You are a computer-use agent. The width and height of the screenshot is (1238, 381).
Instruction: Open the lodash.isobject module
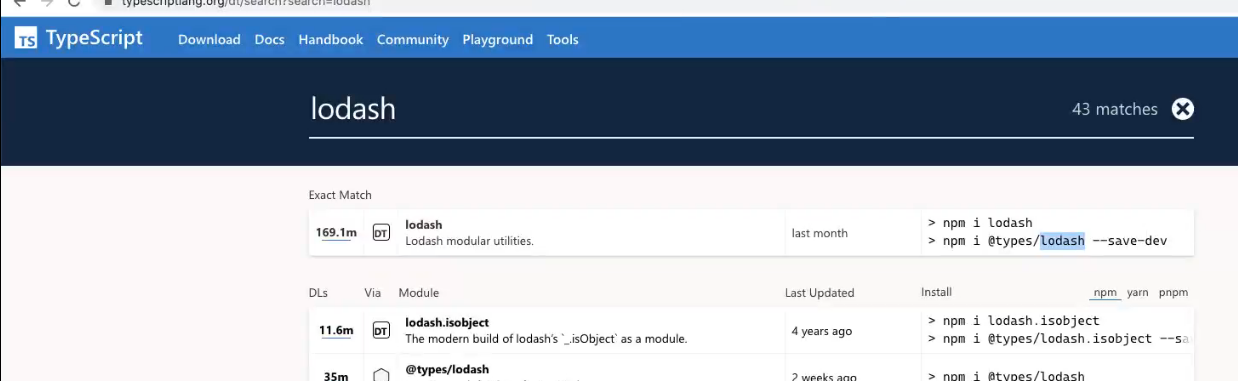[x=447, y=322]
